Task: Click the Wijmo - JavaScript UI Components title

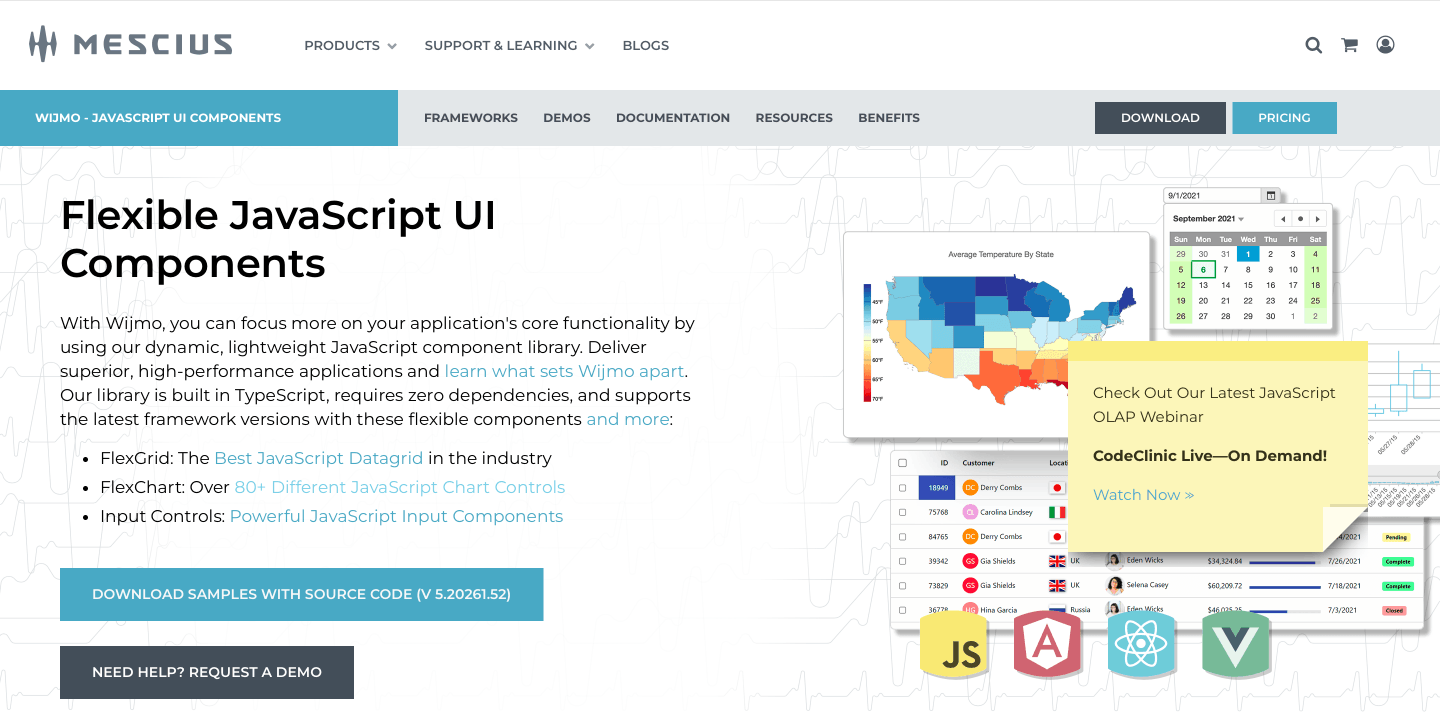Action: (x=158, y=118)
